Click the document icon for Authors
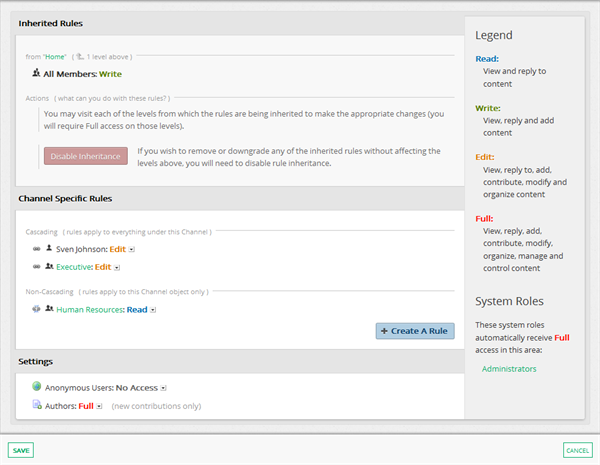Viewport: 600px width, 465px height. point(37,405)
